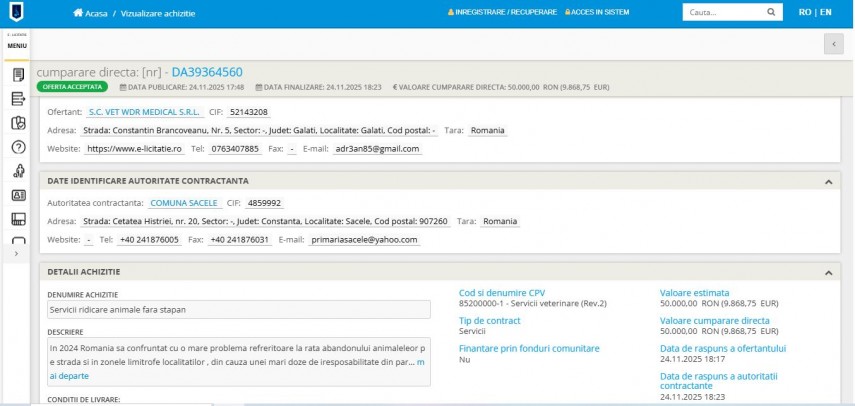Click the e-licitatie logo in the header

17,13
